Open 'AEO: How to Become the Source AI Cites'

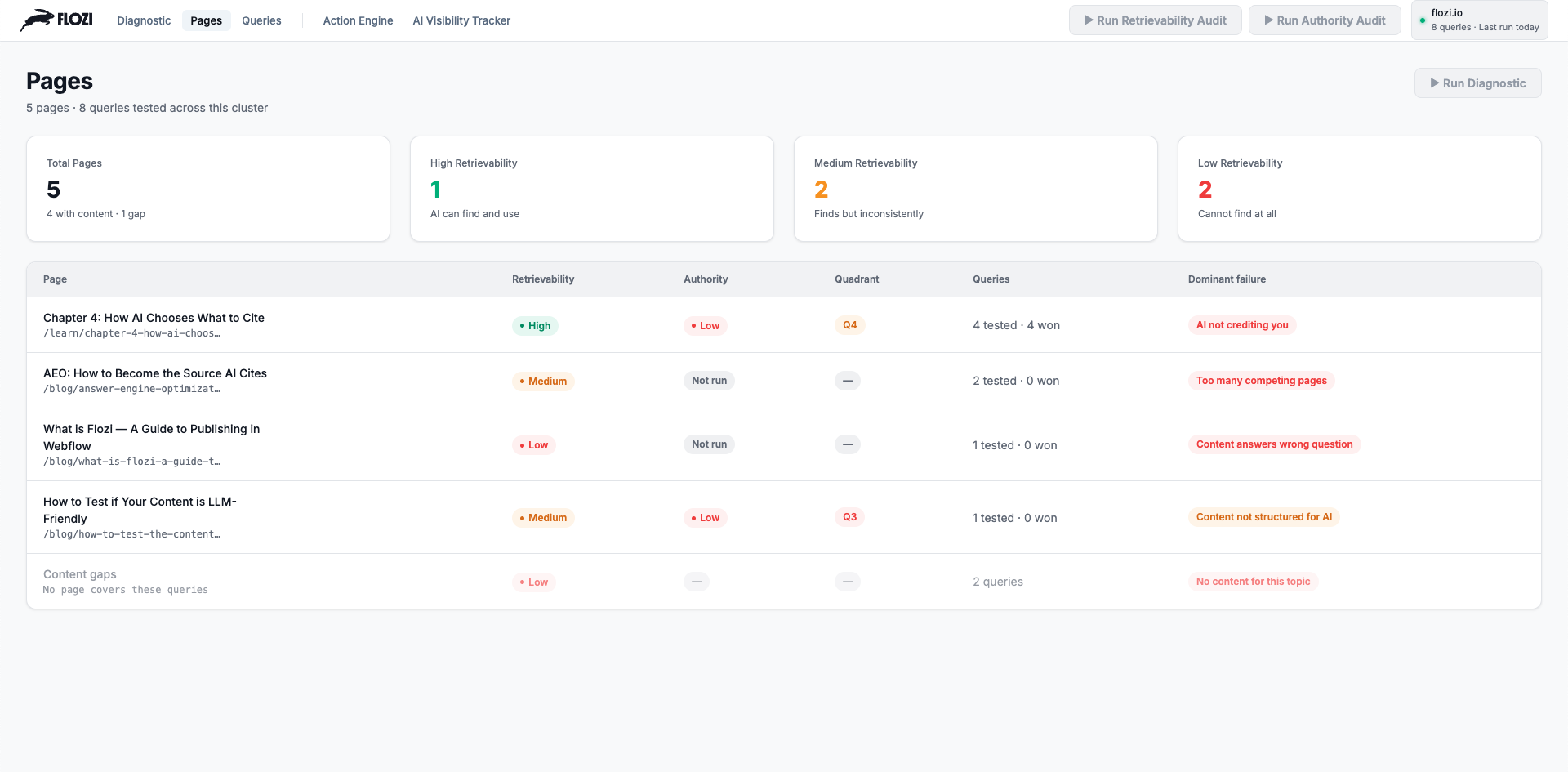[x=155, y=373]
